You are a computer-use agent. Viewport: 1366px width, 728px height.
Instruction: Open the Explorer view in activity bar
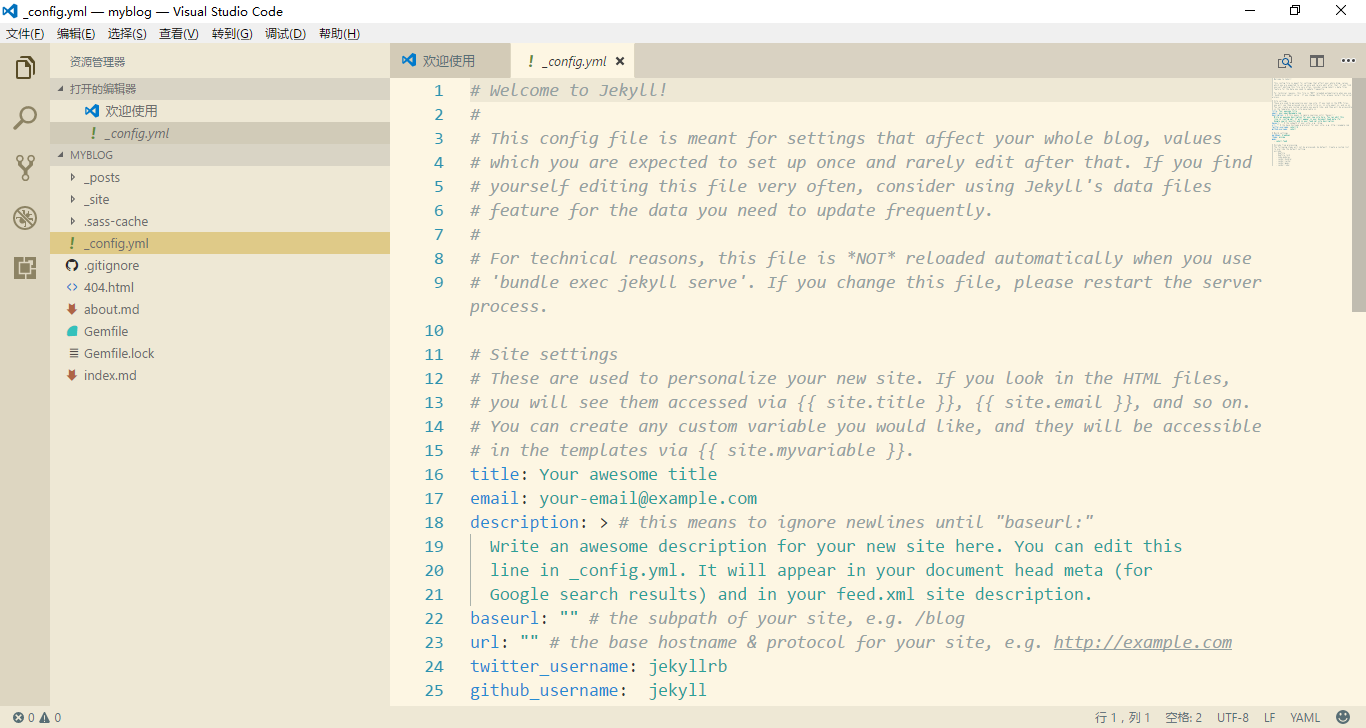pyautogui.click(x=25, y=68)
